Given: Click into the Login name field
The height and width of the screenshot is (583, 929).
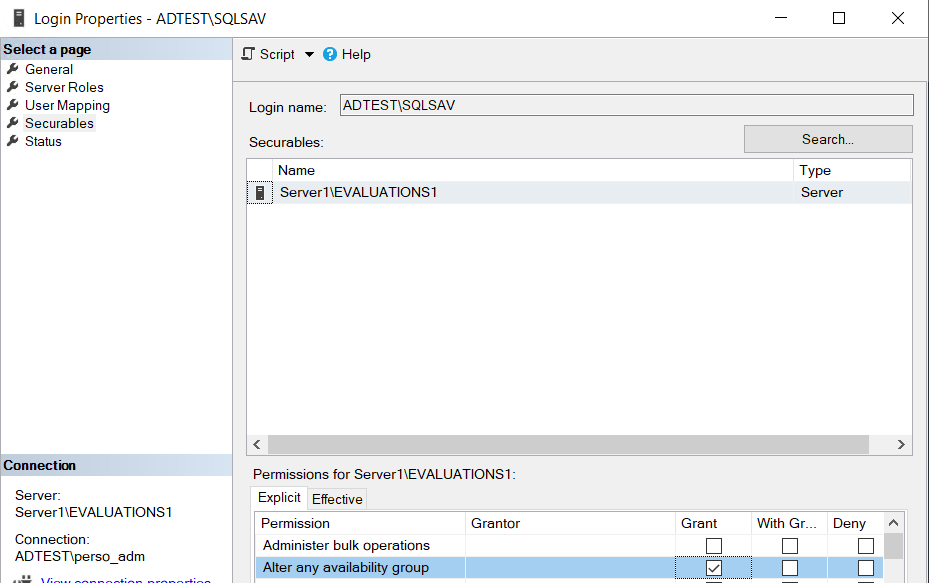Looking at the screenshot, I should point(626,105).
